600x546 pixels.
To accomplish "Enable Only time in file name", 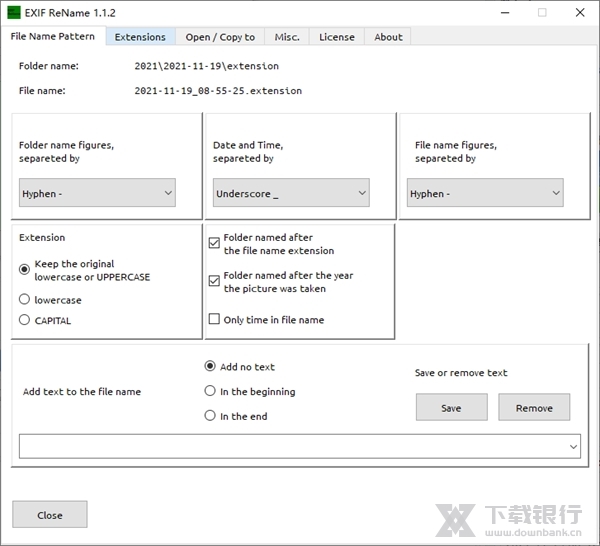I will (214, 320).
